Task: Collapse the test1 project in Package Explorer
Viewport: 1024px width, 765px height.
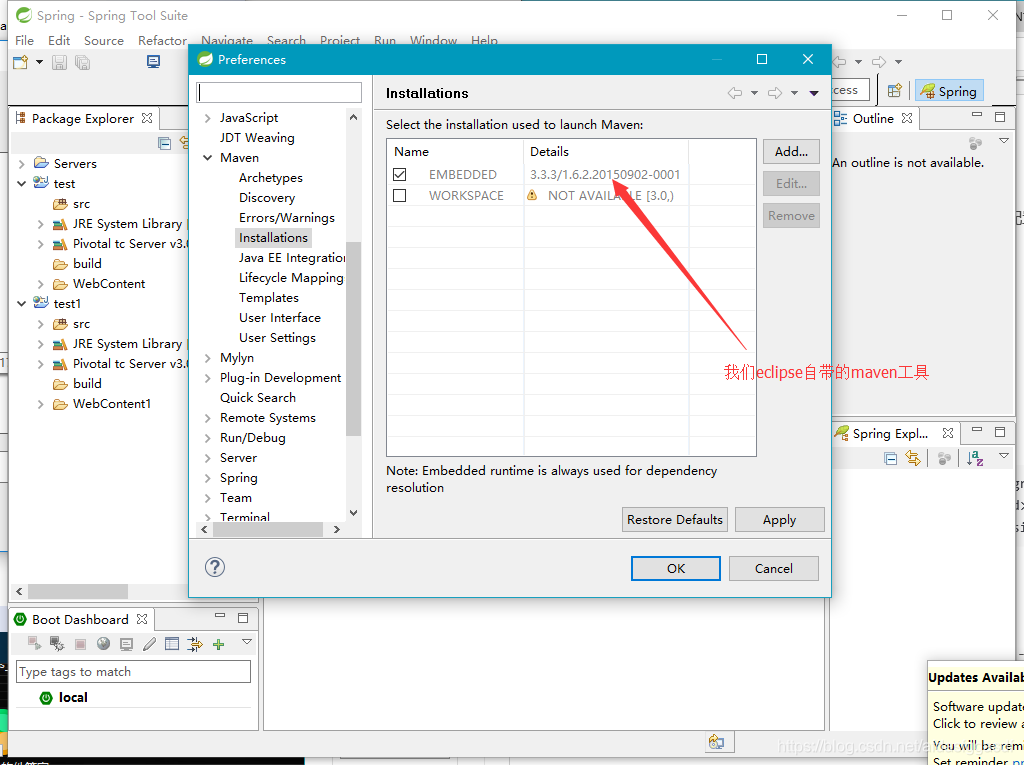Action: click(x=22, y=304)
